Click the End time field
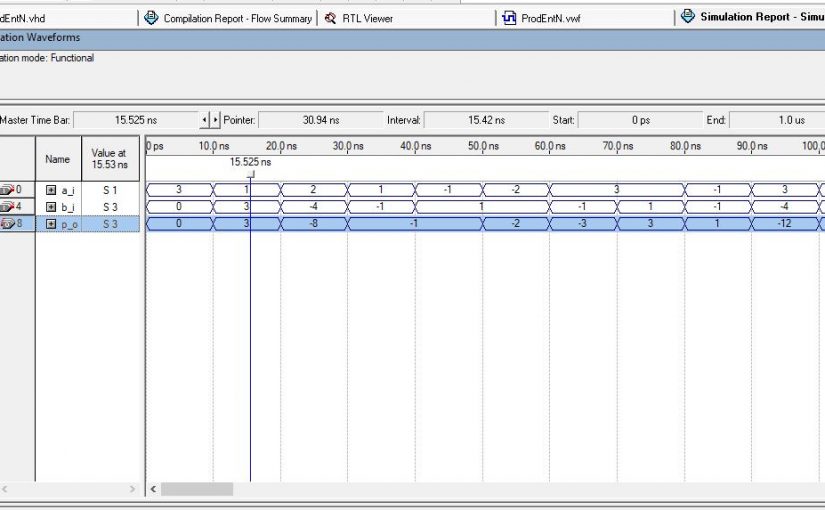 776,120
